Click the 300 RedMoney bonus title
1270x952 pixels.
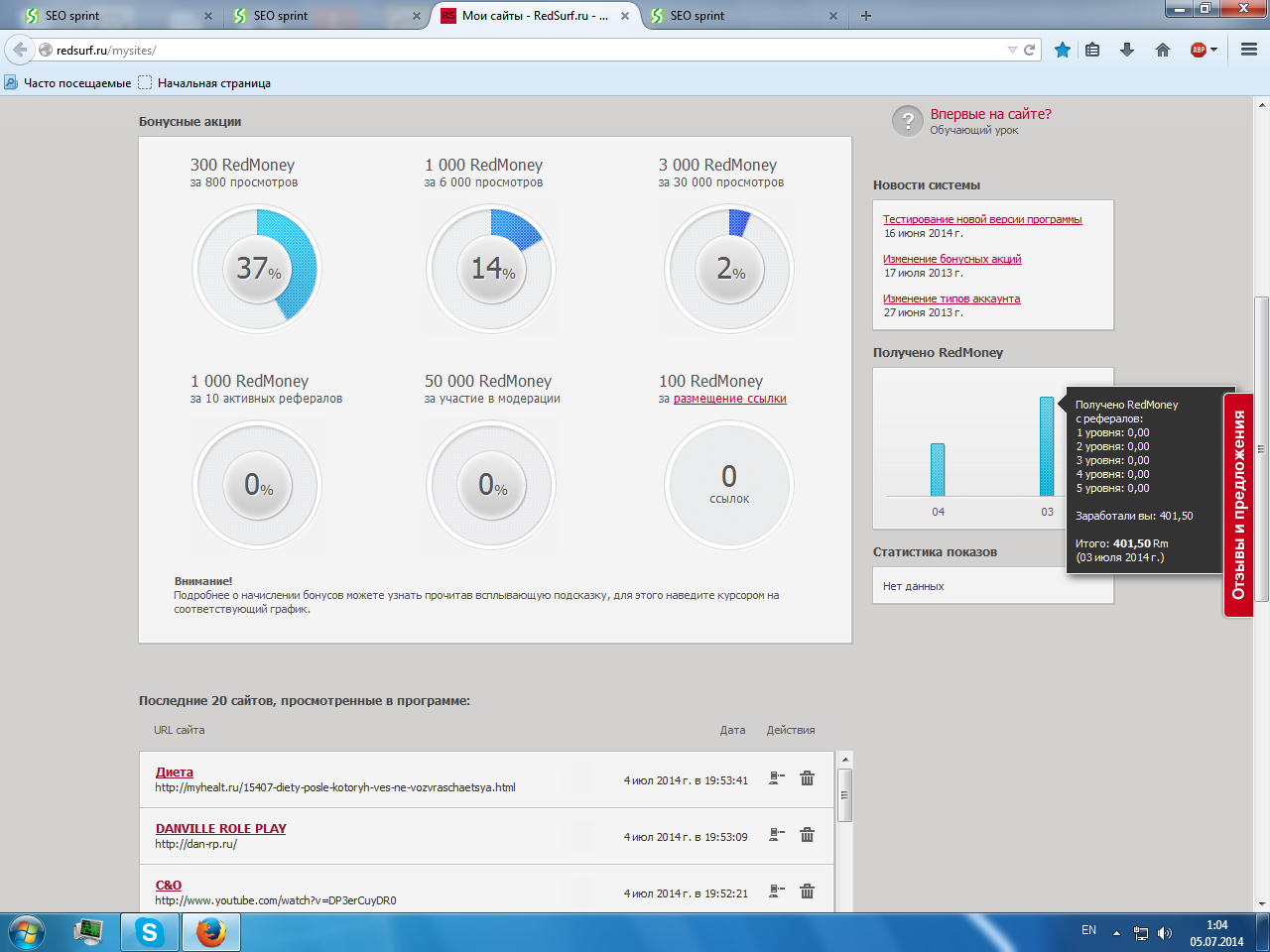tap(242, 165)
